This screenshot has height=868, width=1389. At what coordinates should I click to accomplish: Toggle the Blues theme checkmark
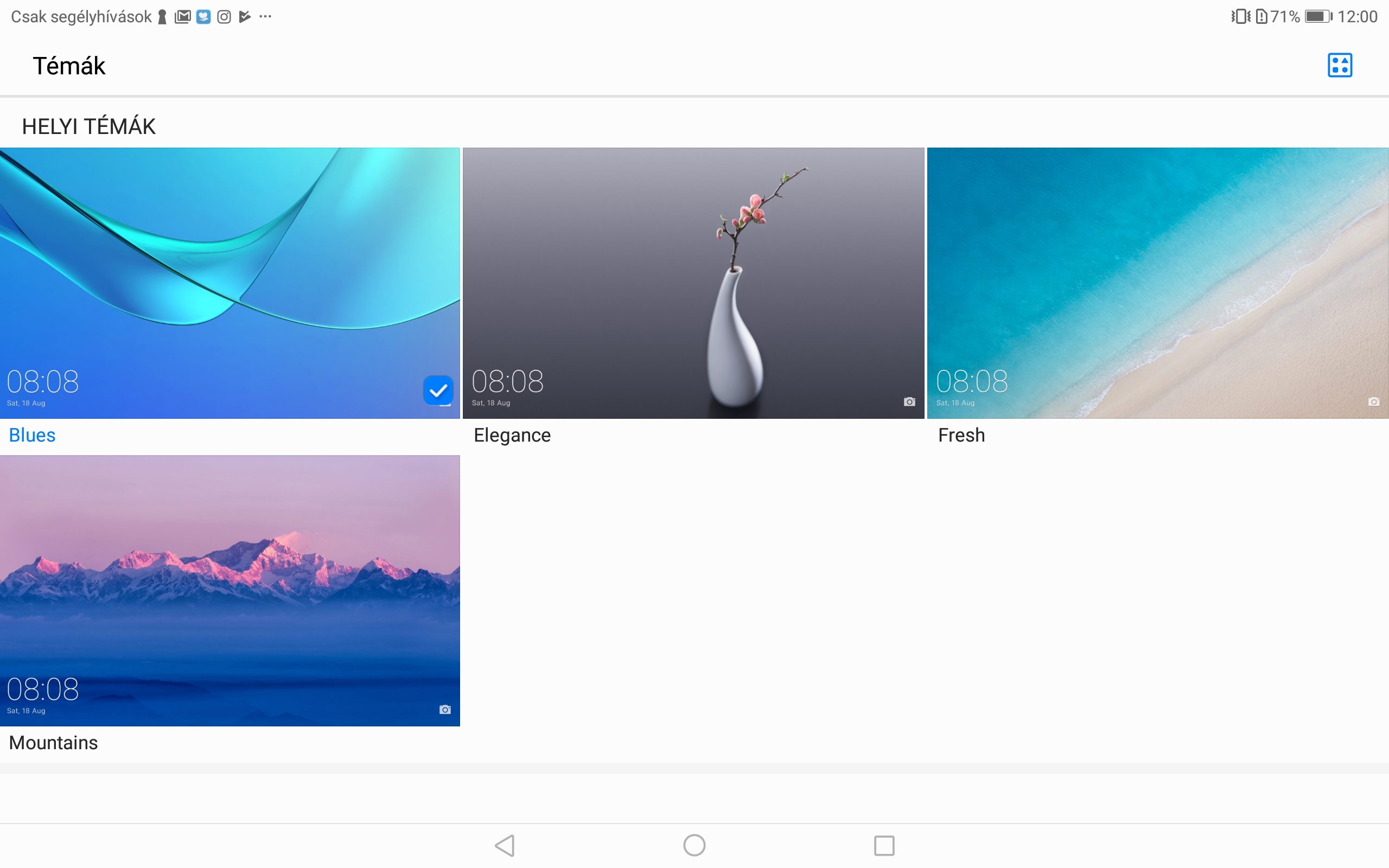click(x=438, y=391)
